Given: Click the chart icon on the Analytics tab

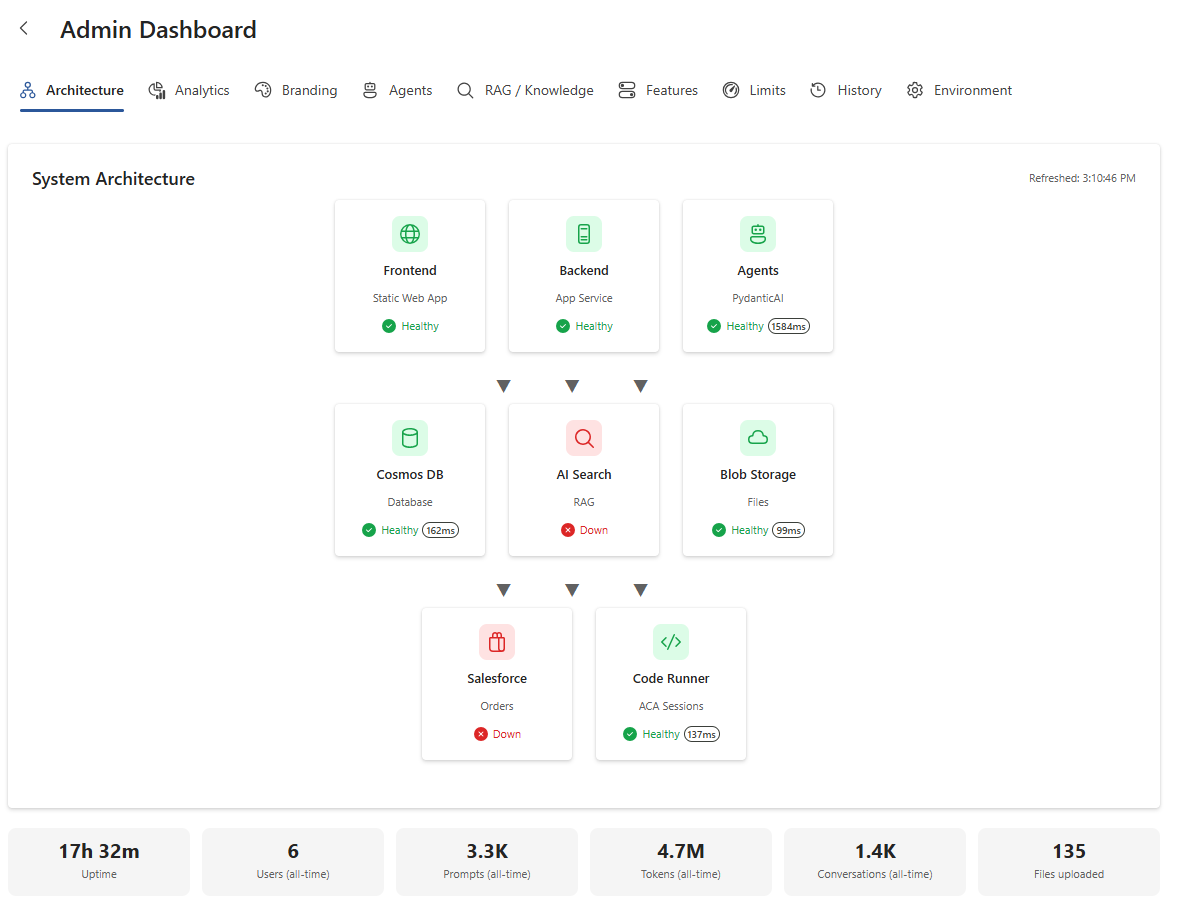Looking at the screenshot, I should point(156,89).
